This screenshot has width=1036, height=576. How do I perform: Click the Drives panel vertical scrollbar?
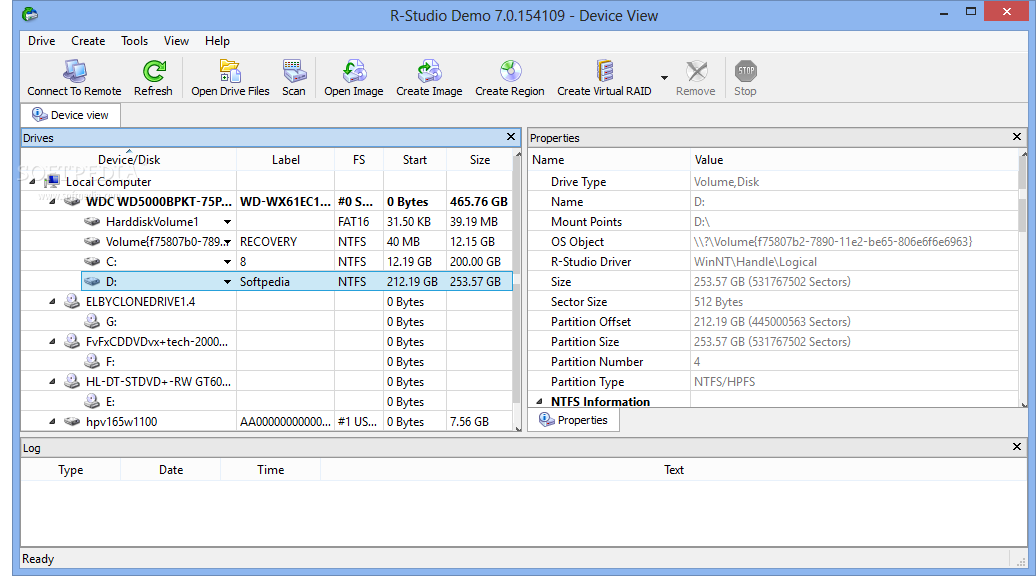[x=518, y=291]
